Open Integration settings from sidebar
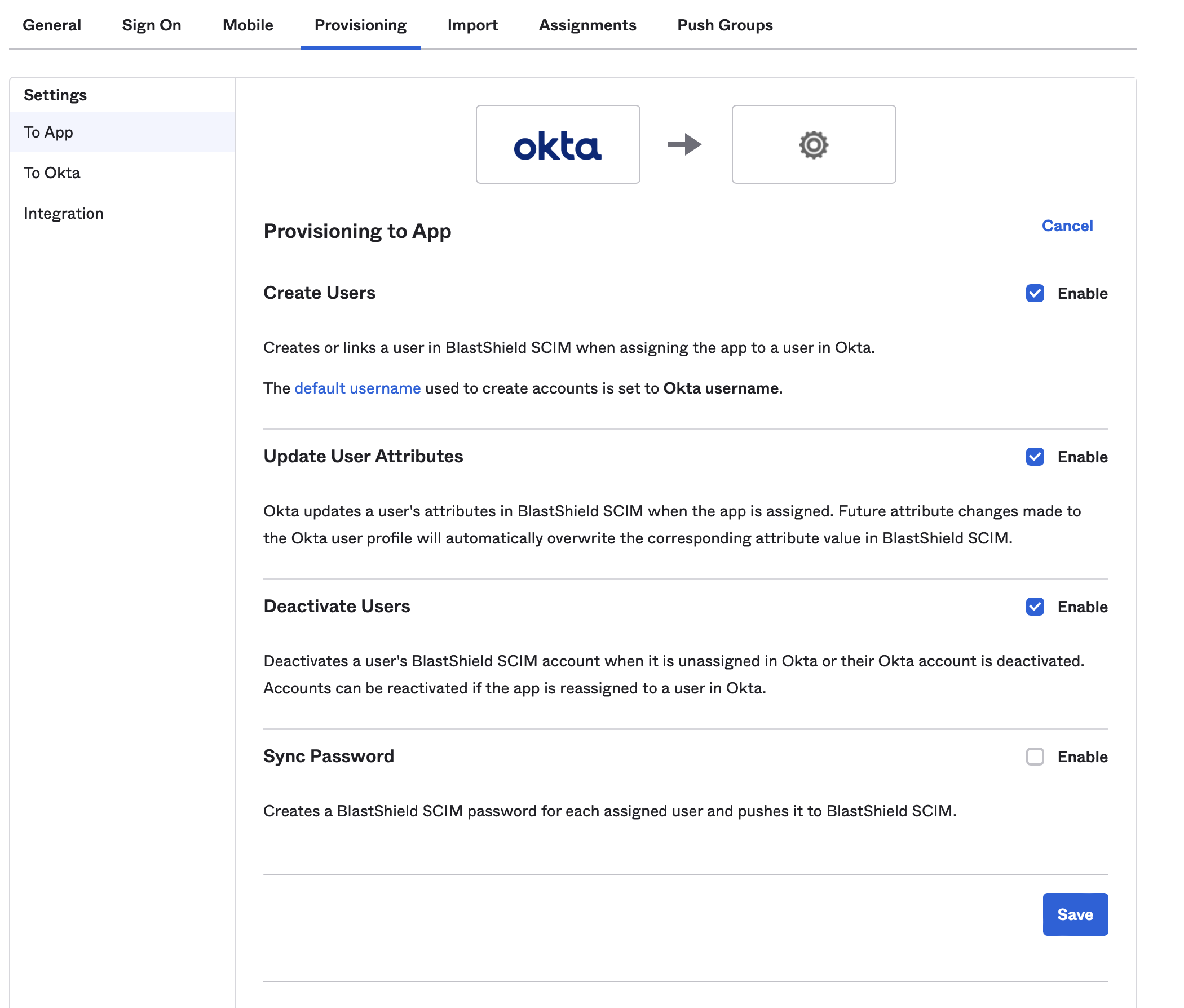The image size is (1184, 1008). point(63,213)
